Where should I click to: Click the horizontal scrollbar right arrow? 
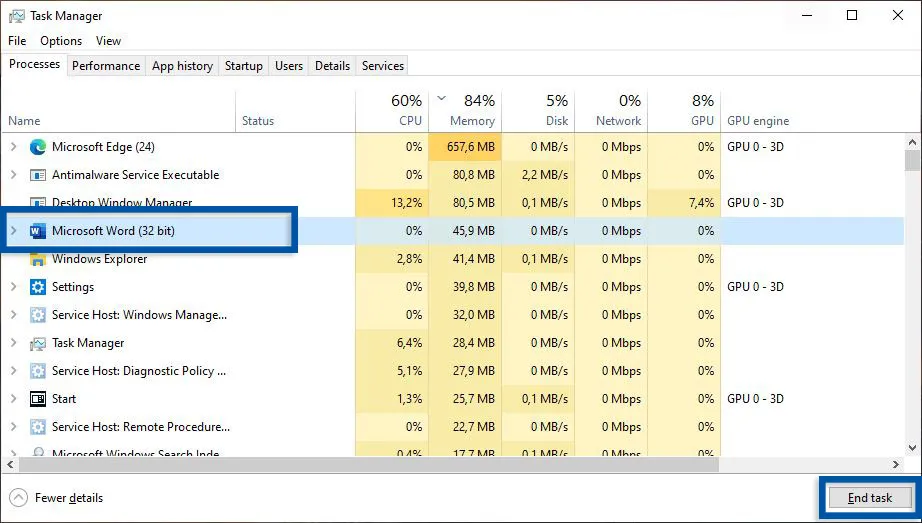click(x=896, y=465)
